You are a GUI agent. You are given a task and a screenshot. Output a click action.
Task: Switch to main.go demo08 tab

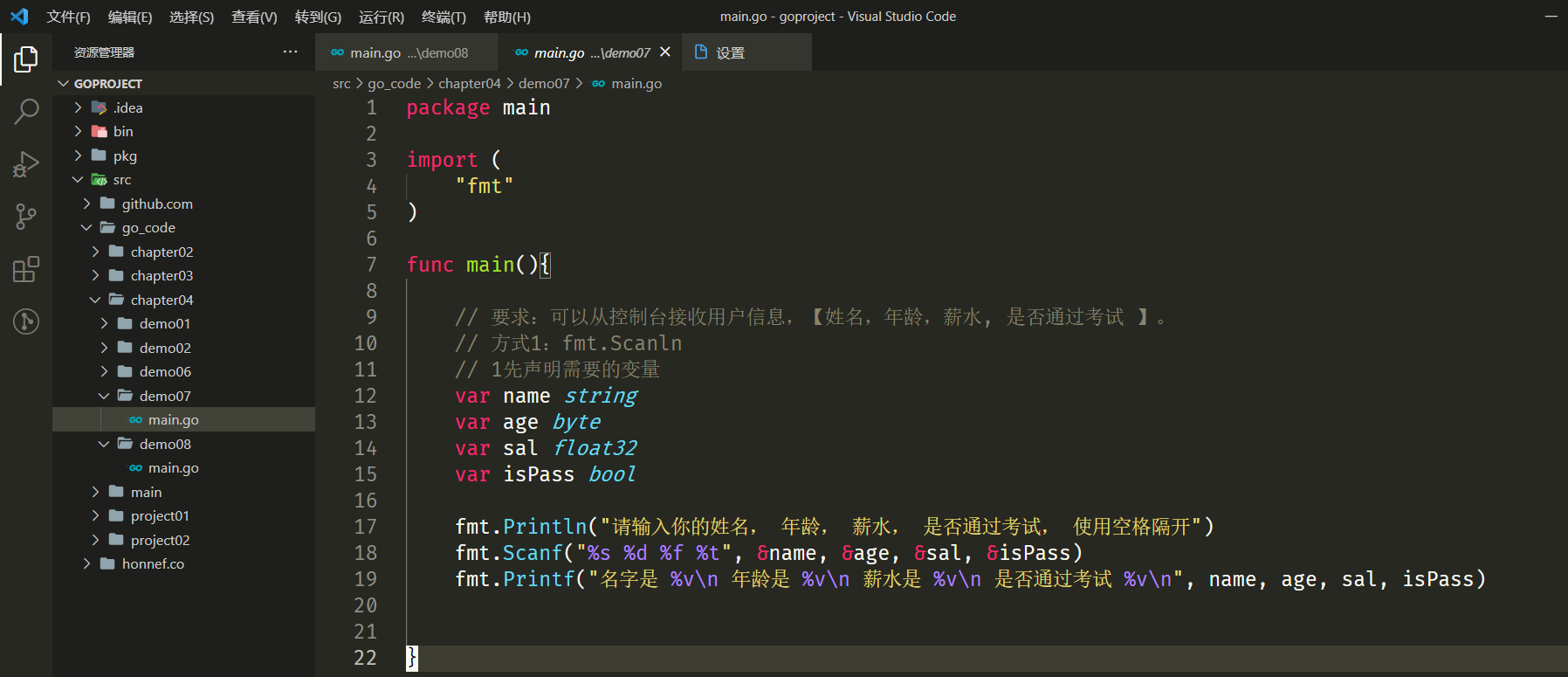point(407,52)
